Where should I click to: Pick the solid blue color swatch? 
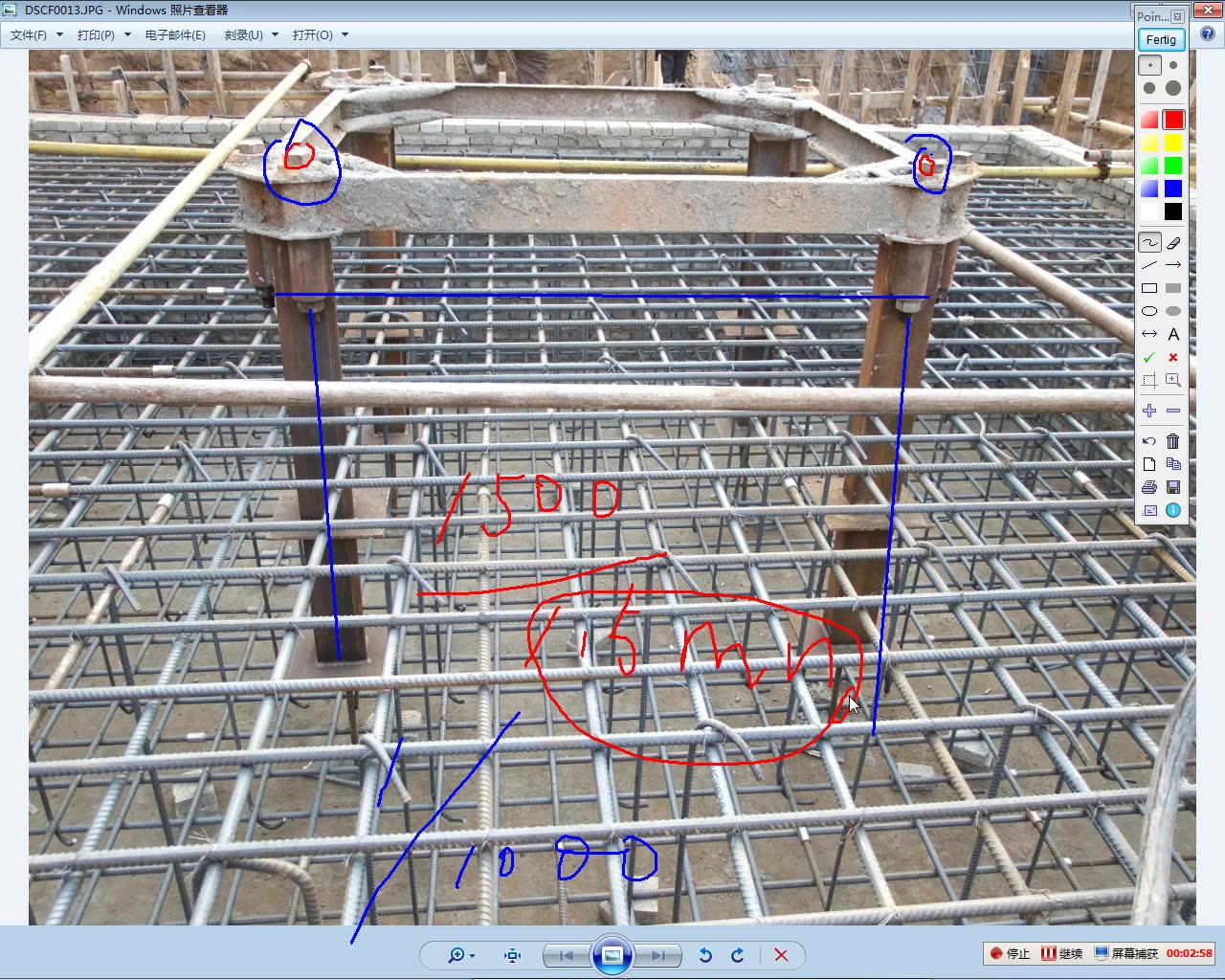click(x=1173, y=189)
